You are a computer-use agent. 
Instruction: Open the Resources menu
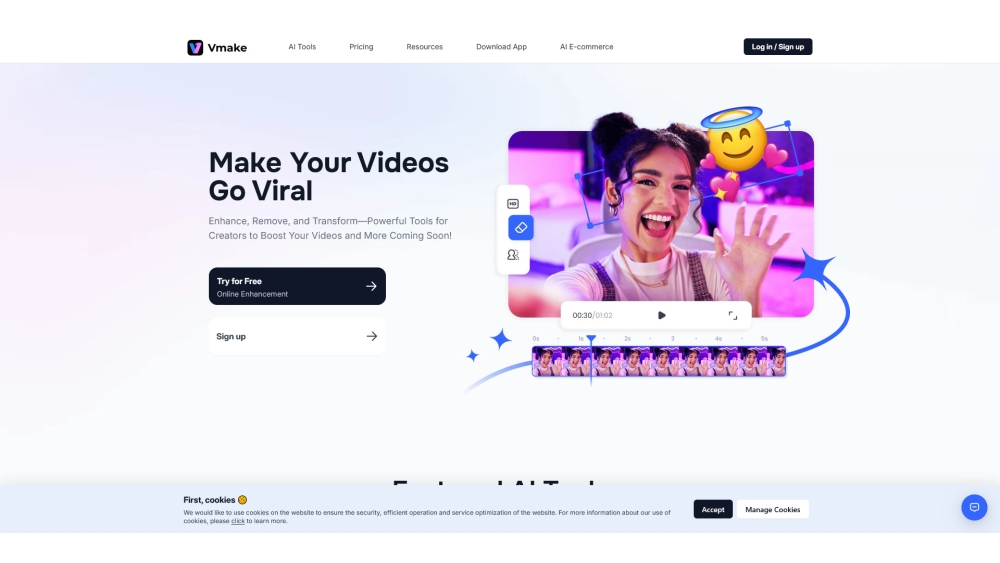pyautogui.click(x=424, y=47)
